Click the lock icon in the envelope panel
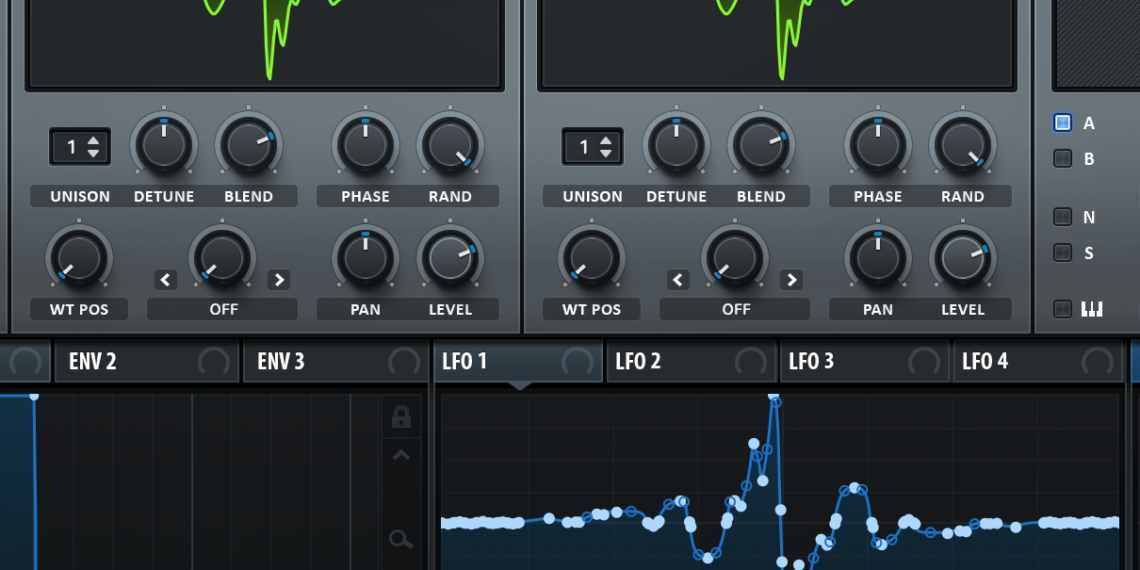This screenshot has height=570, width=1140. pyautogui.click(x=401, y=417)
